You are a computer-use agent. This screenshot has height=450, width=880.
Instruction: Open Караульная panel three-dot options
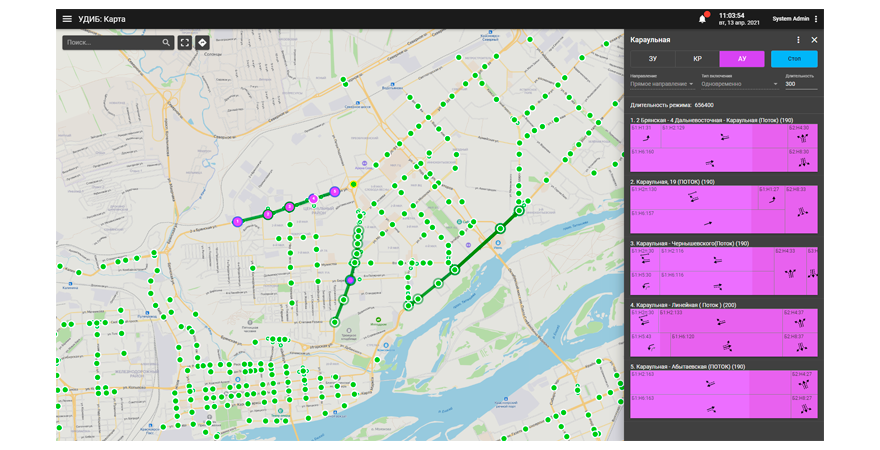pos(798,40)
